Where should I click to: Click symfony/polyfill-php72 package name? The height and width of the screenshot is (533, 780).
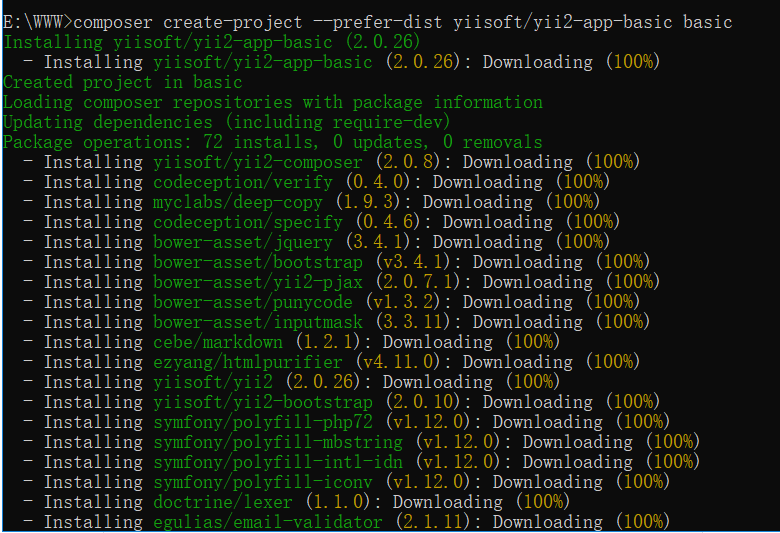pos(263,422)
